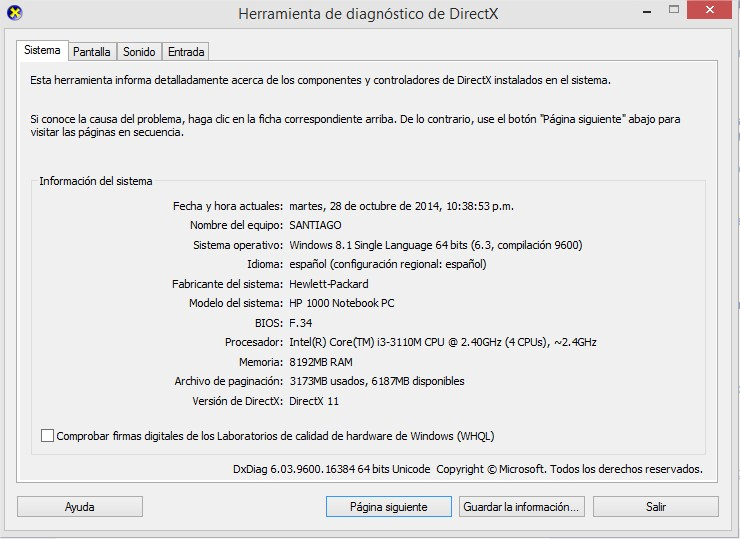The height and width of the screenshot is (539, 740).
Task: Click the DirectX icon in the title bar
Action: 14,13
